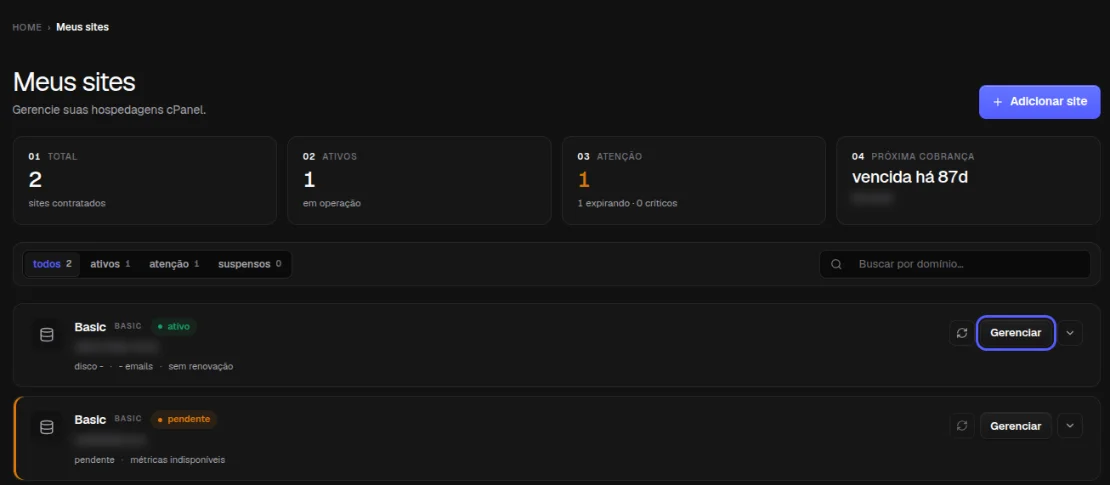Screen dimensions: 1110x485
Task: Click the refresh icon for the ativo site
Action: [961, 333]
